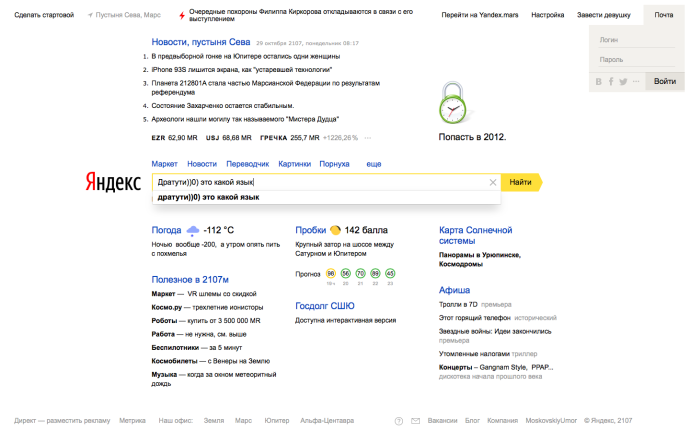Click the yellow traffic level icon
This screenshot has width=690, height=432.
(335, 230)
